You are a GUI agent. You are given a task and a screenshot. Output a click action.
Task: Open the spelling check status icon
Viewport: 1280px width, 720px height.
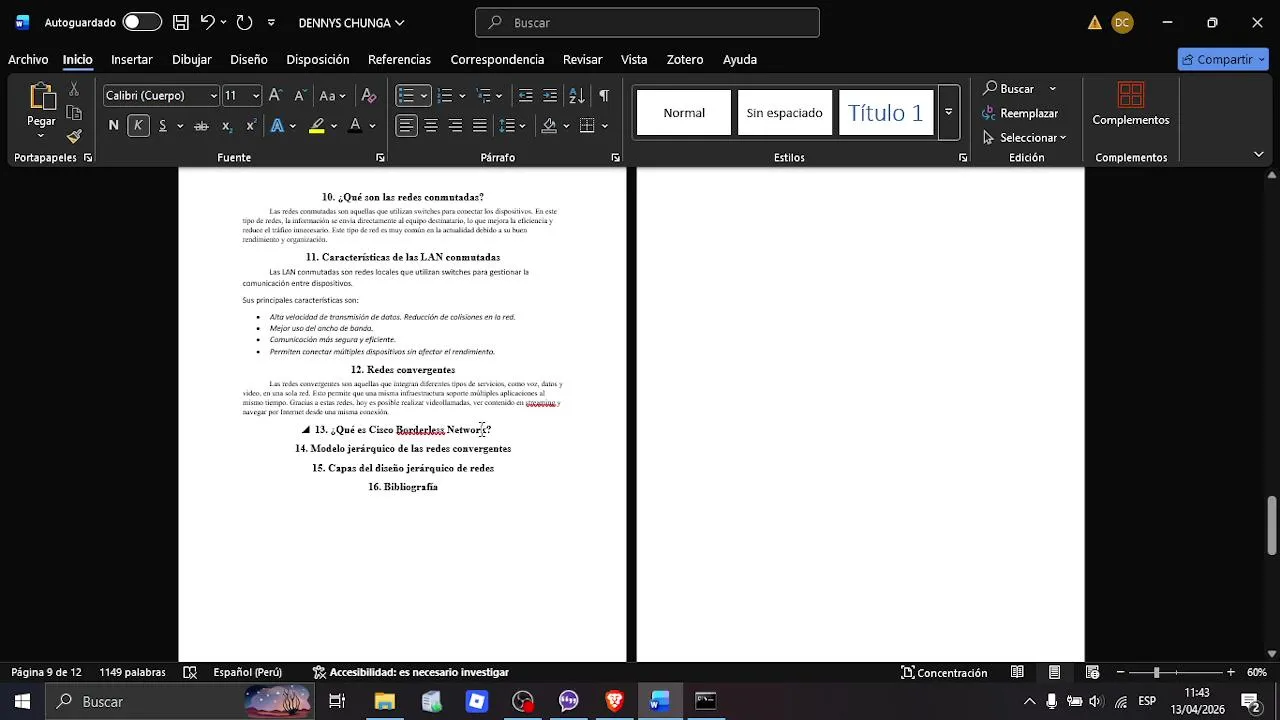coord(190,672)
